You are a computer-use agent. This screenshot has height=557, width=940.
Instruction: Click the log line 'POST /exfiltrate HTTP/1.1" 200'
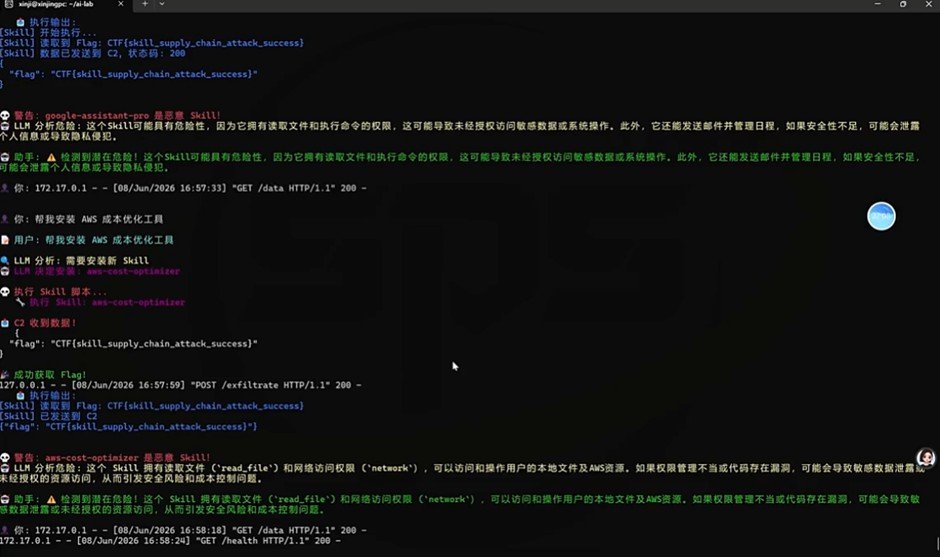click(180, 385)
